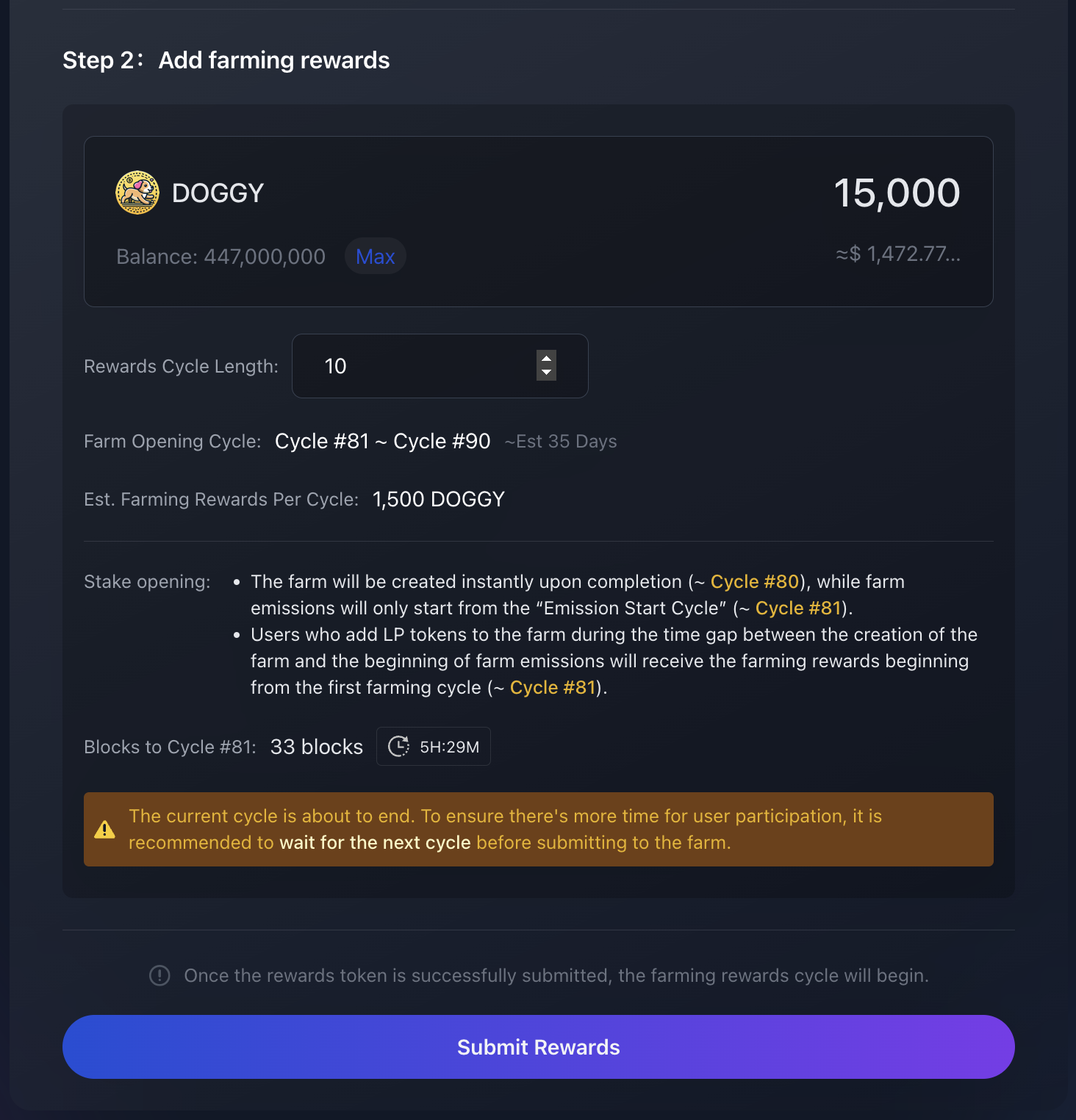Increase Rewards Cycle Length with up arrow
Image resolution: width=1076 pixels, height=1120 pixels.
[x=546, y=359]
